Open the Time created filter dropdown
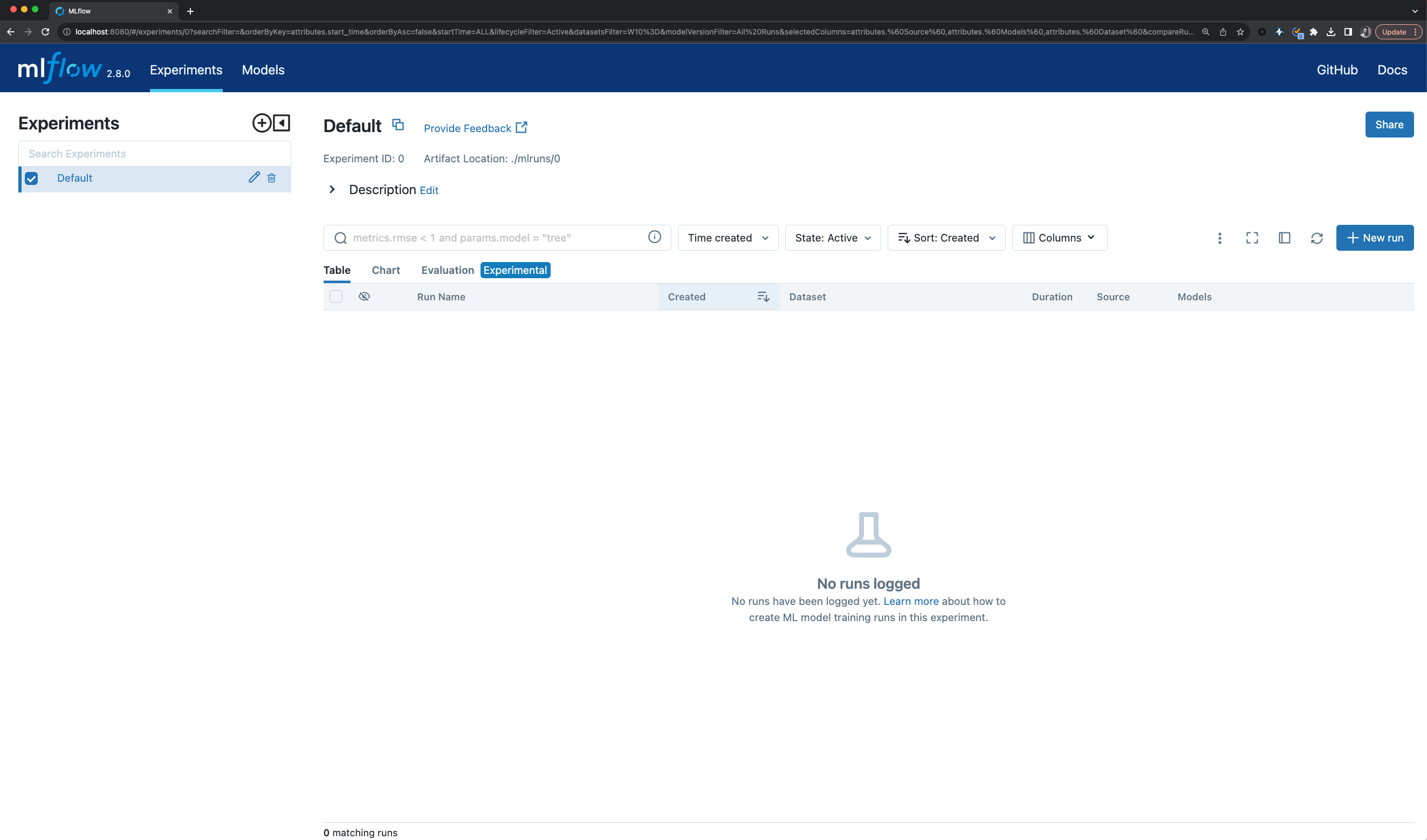The image size is (1427, 840). (728, 238)
